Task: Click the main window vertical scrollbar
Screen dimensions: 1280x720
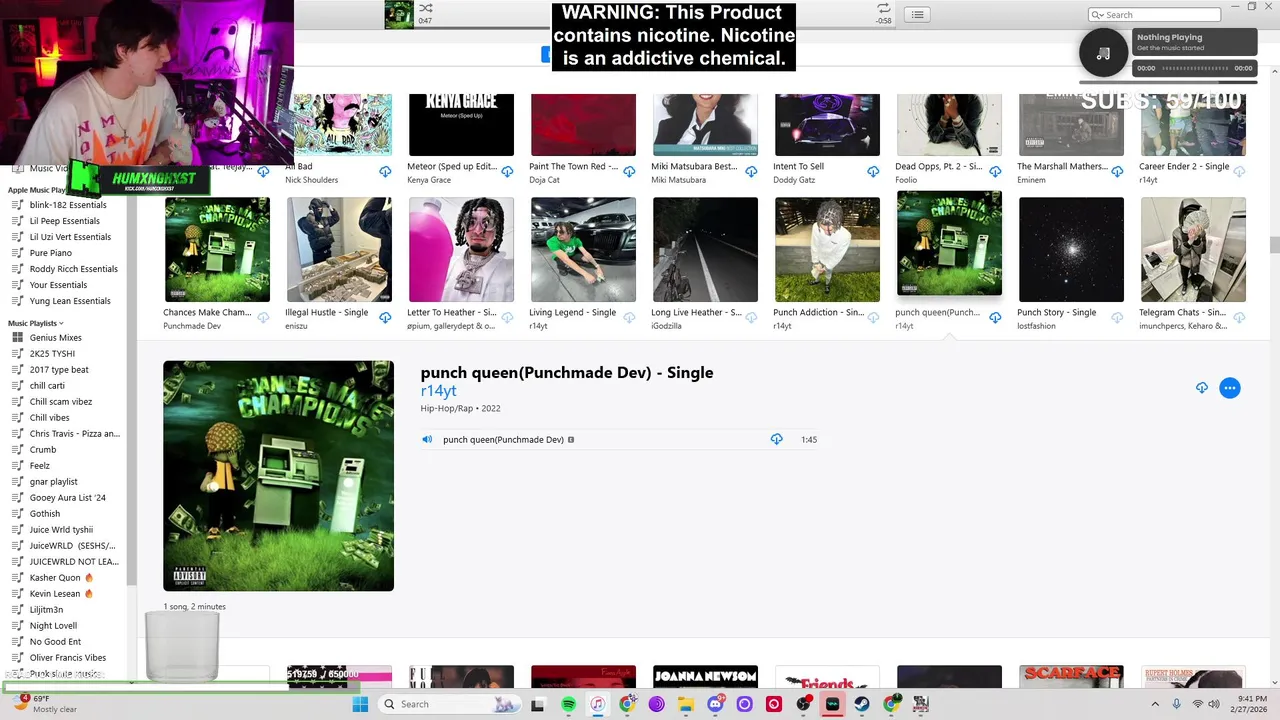Action: click(x=1274, y=245)
